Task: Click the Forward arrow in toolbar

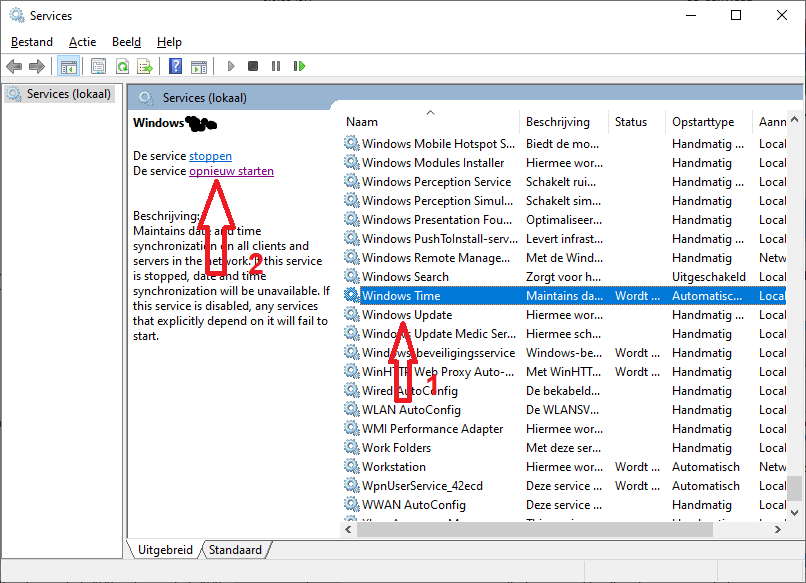Action: click(37, 66)
